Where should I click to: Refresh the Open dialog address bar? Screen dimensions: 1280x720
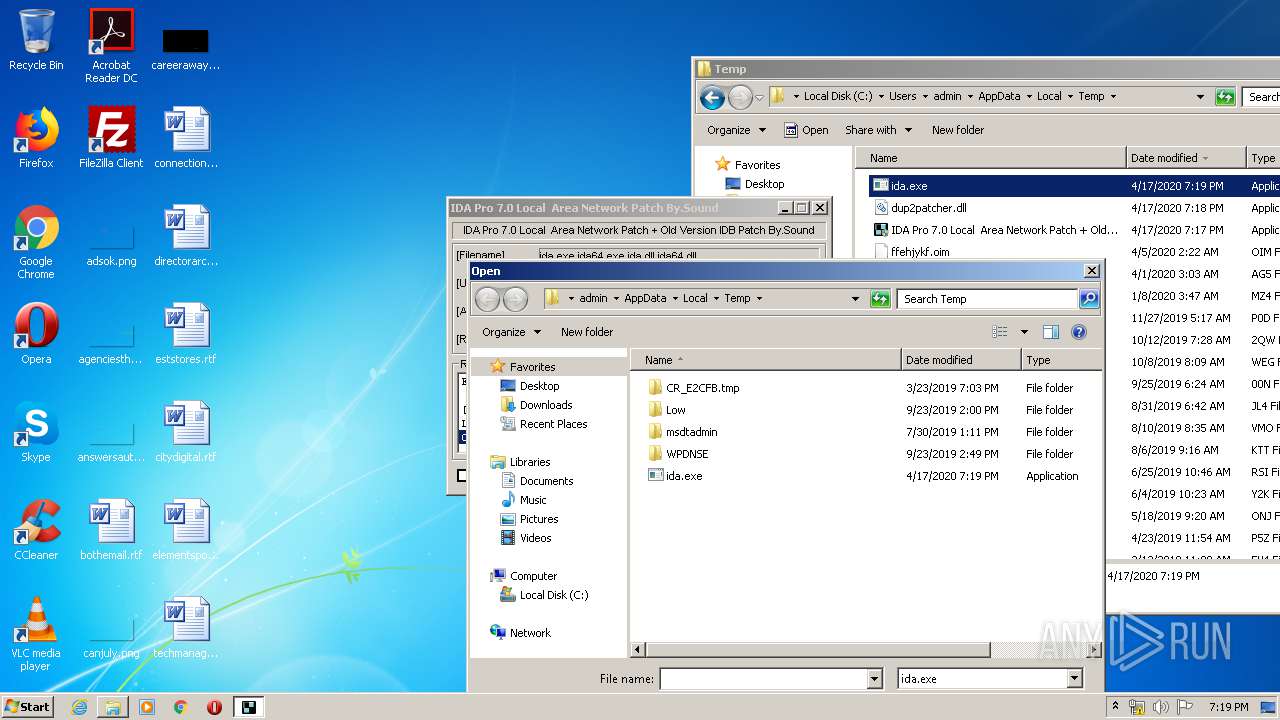point(880,299)
